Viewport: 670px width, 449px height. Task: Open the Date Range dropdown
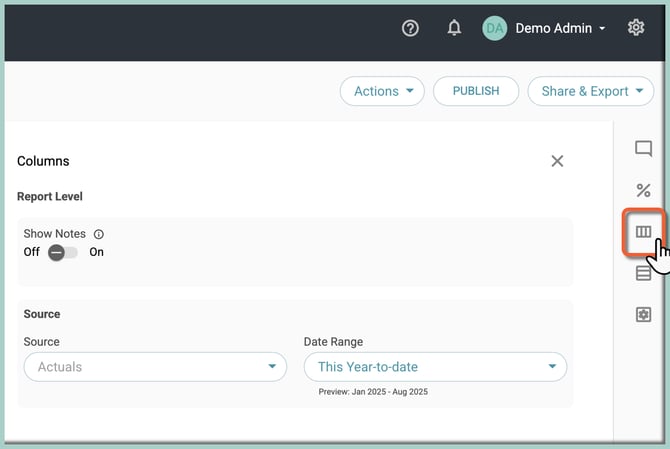435,367
